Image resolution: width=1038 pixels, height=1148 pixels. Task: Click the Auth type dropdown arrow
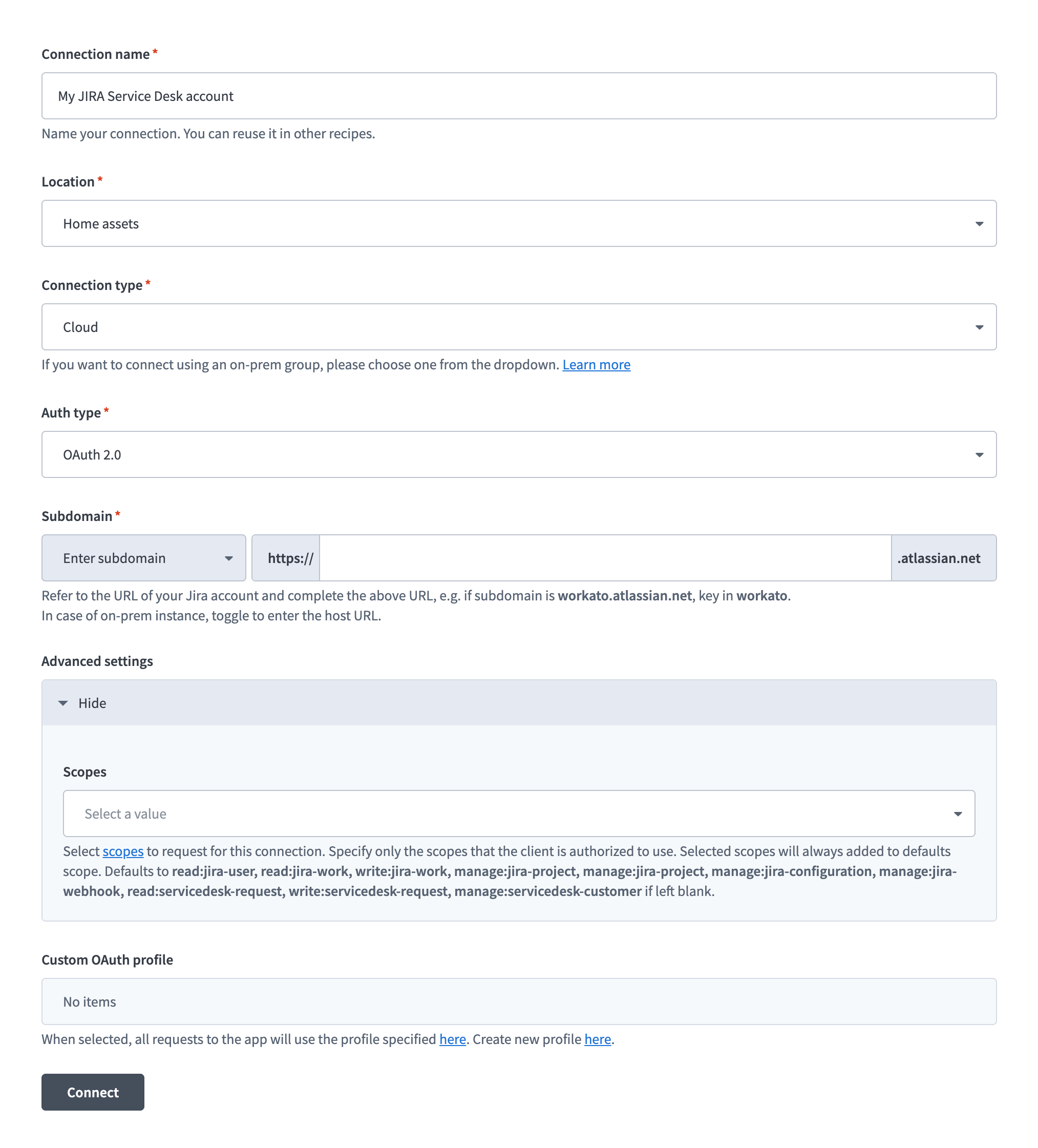pos(980,454)
